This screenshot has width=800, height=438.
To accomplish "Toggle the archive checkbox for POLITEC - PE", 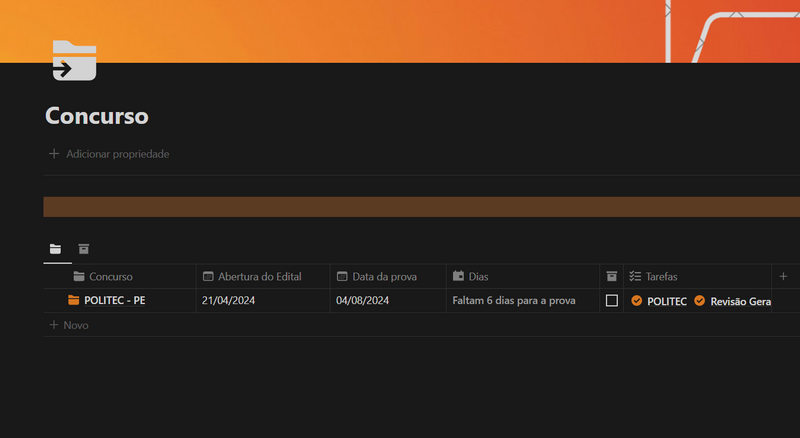I will point(611,300).
